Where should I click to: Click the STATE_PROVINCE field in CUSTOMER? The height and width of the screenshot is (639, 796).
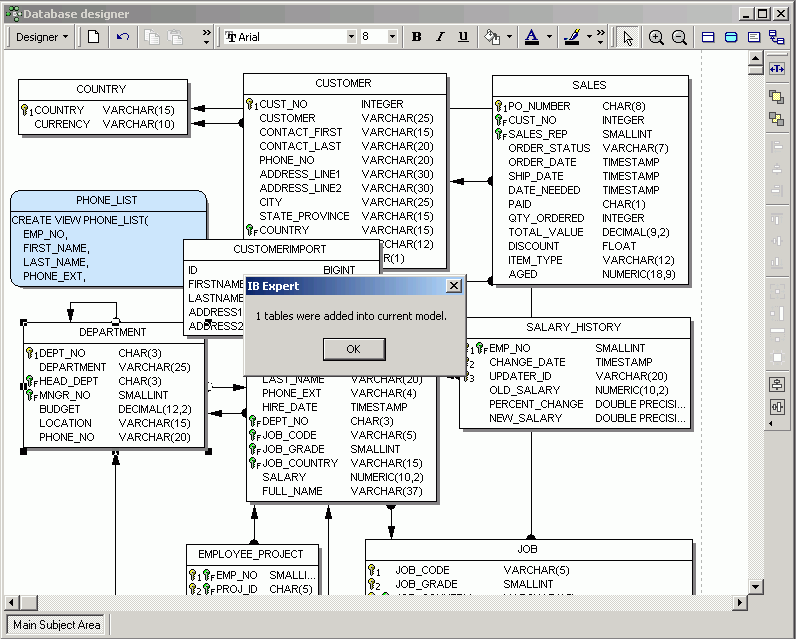point(304,216)
